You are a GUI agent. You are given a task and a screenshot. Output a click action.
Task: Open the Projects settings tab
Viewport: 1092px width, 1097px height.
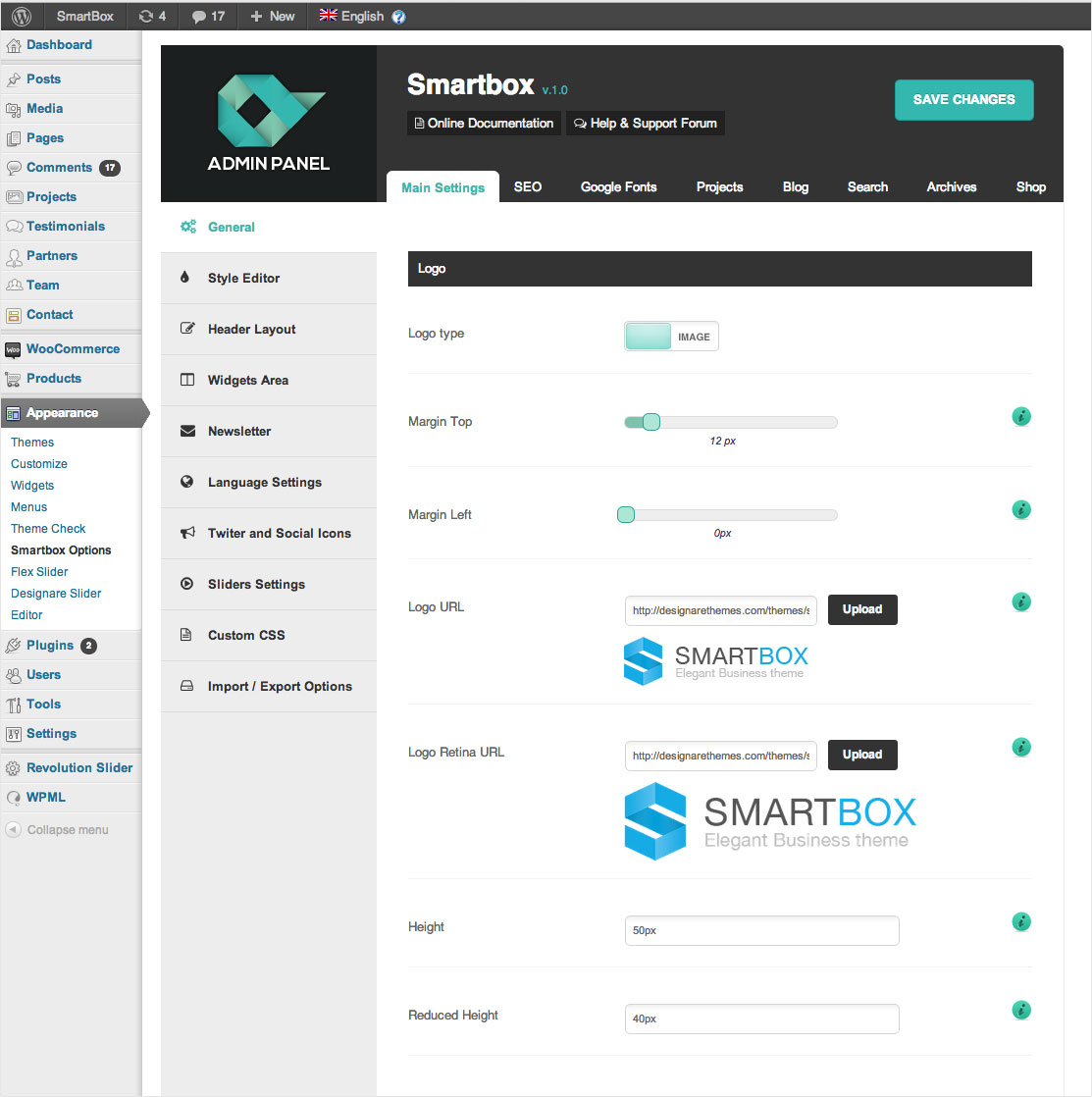click(x=719, y=186)
